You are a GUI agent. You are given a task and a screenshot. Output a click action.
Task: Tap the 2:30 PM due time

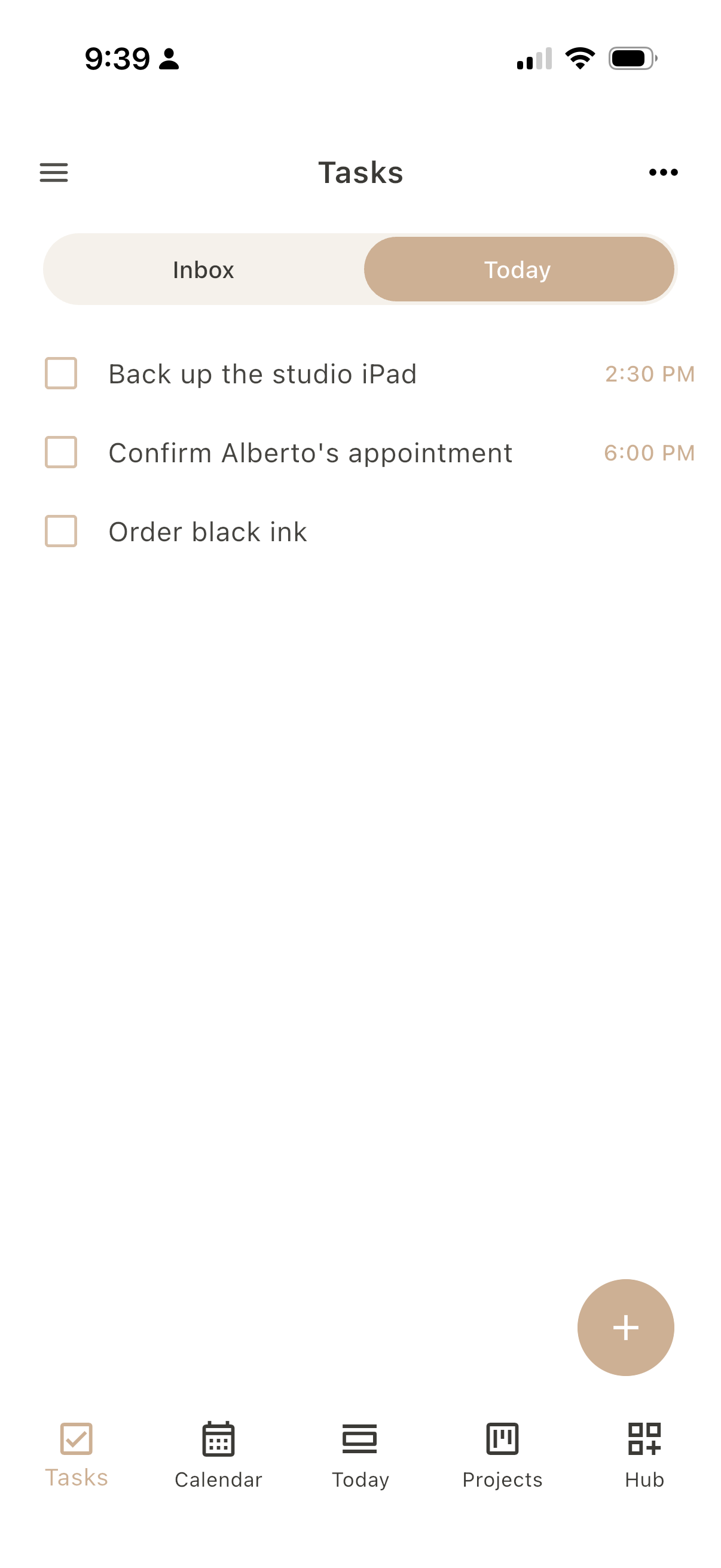[x=649, y=374]
